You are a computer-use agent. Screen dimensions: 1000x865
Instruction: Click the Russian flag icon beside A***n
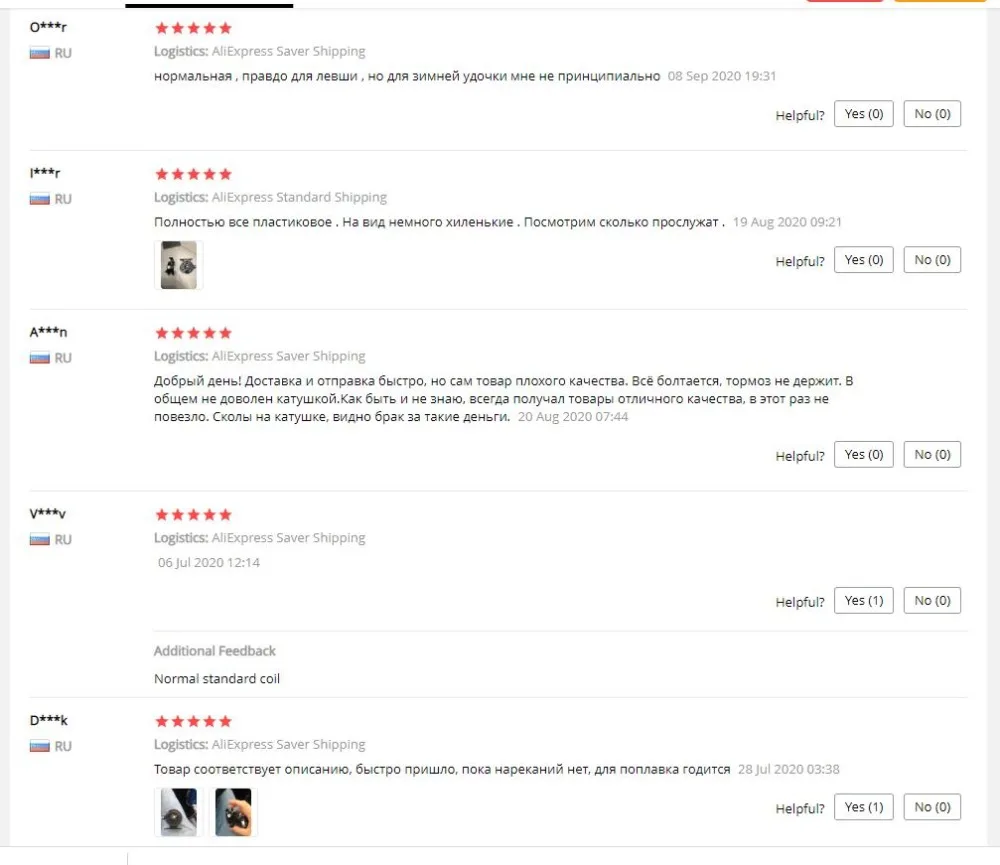pos(40,358)
